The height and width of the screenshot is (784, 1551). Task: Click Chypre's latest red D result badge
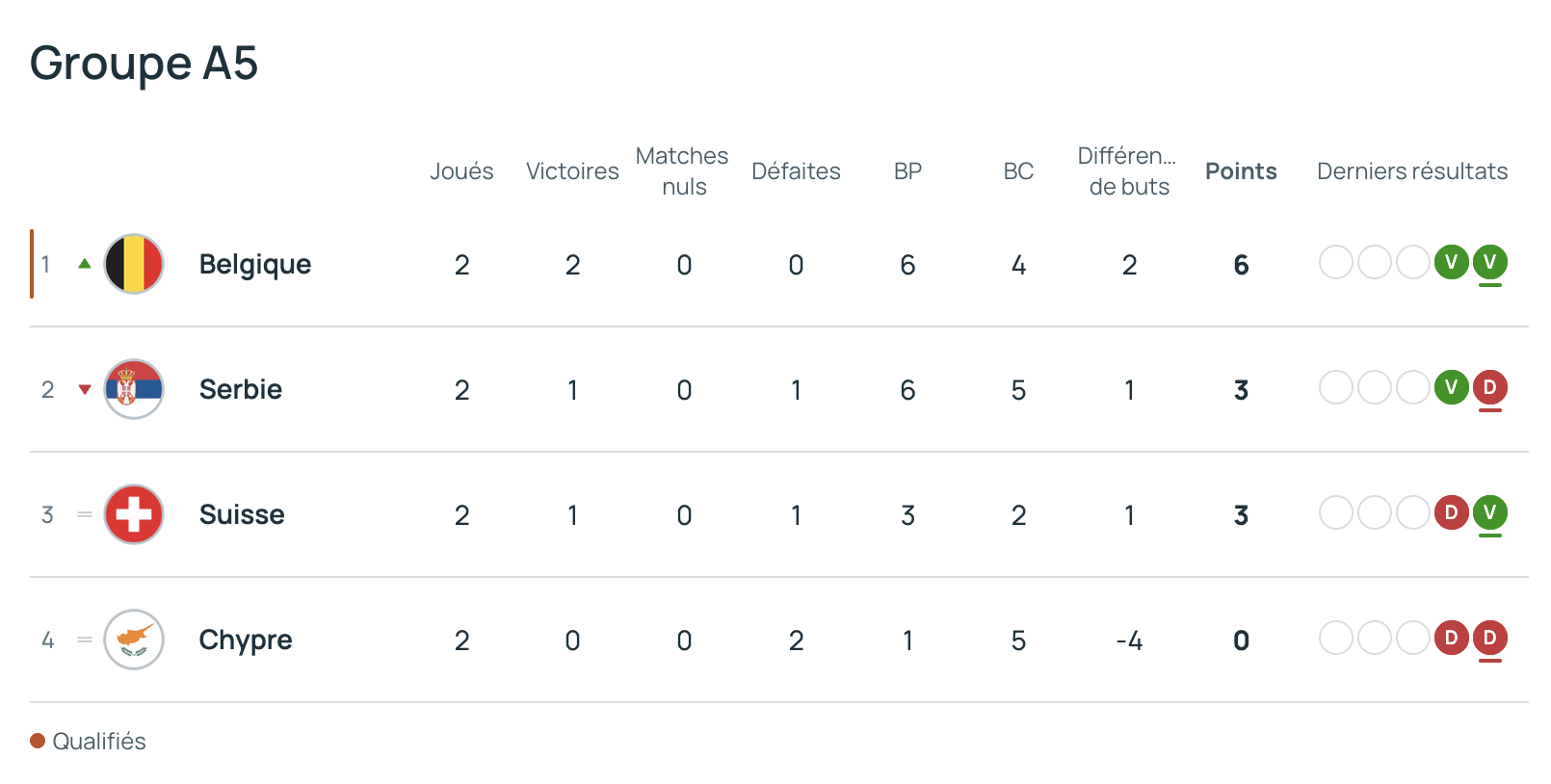click(x=1489, y=638)
